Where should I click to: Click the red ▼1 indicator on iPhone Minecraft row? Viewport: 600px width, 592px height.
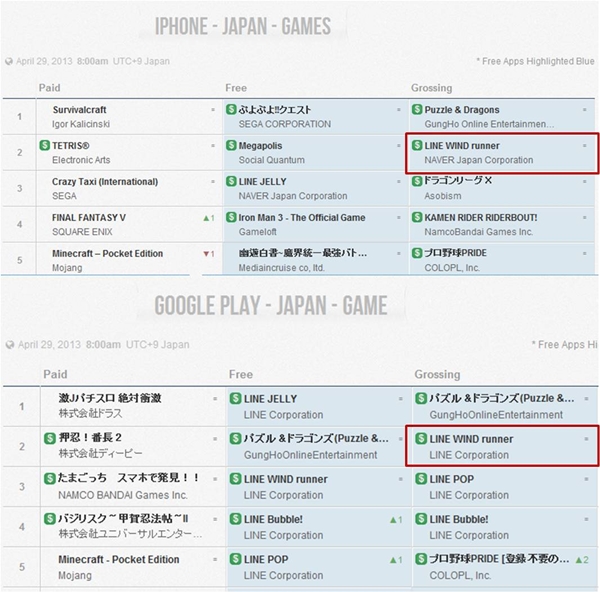(x=209, y=254)
